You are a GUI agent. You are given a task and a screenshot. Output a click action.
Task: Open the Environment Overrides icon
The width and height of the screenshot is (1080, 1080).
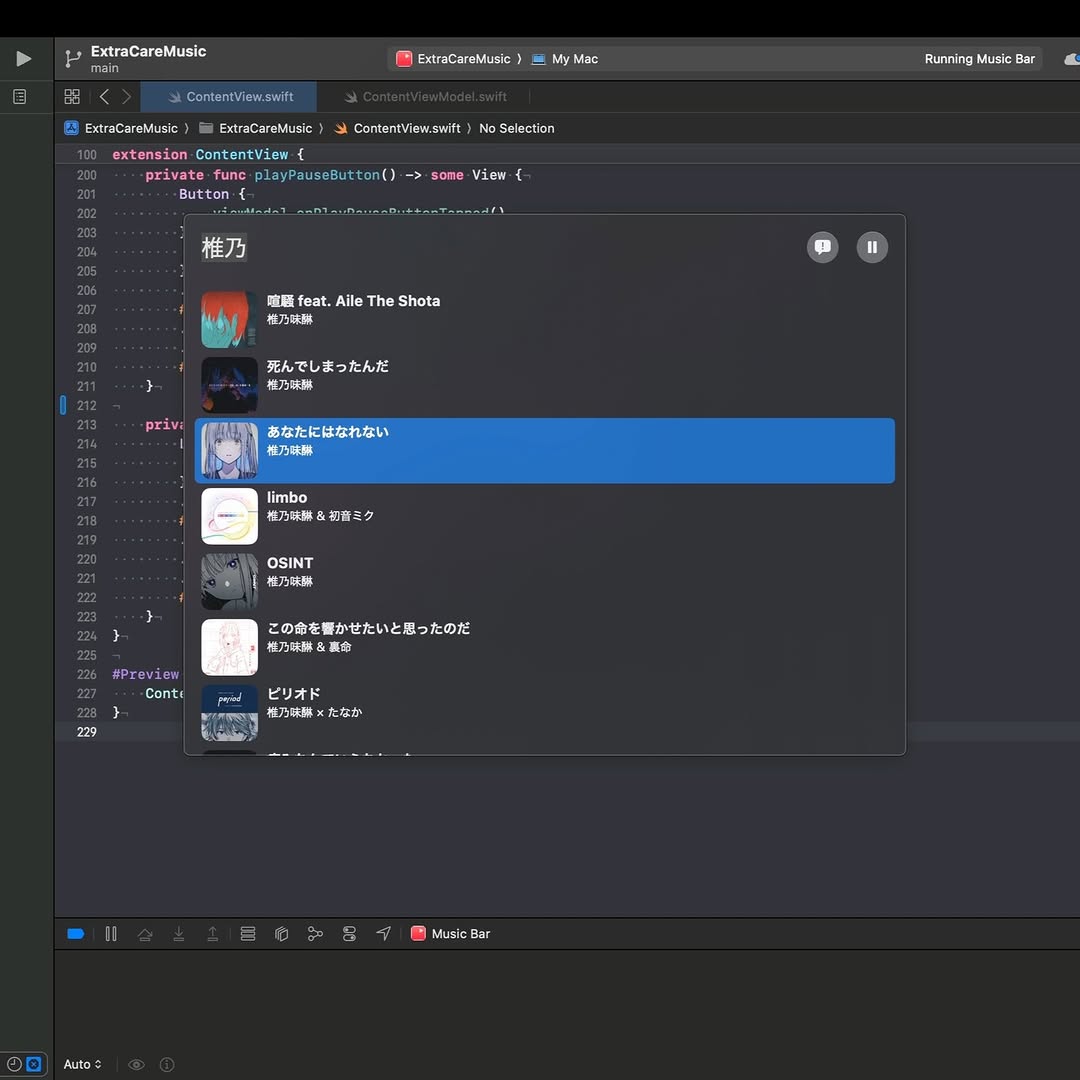pos(349,934)
